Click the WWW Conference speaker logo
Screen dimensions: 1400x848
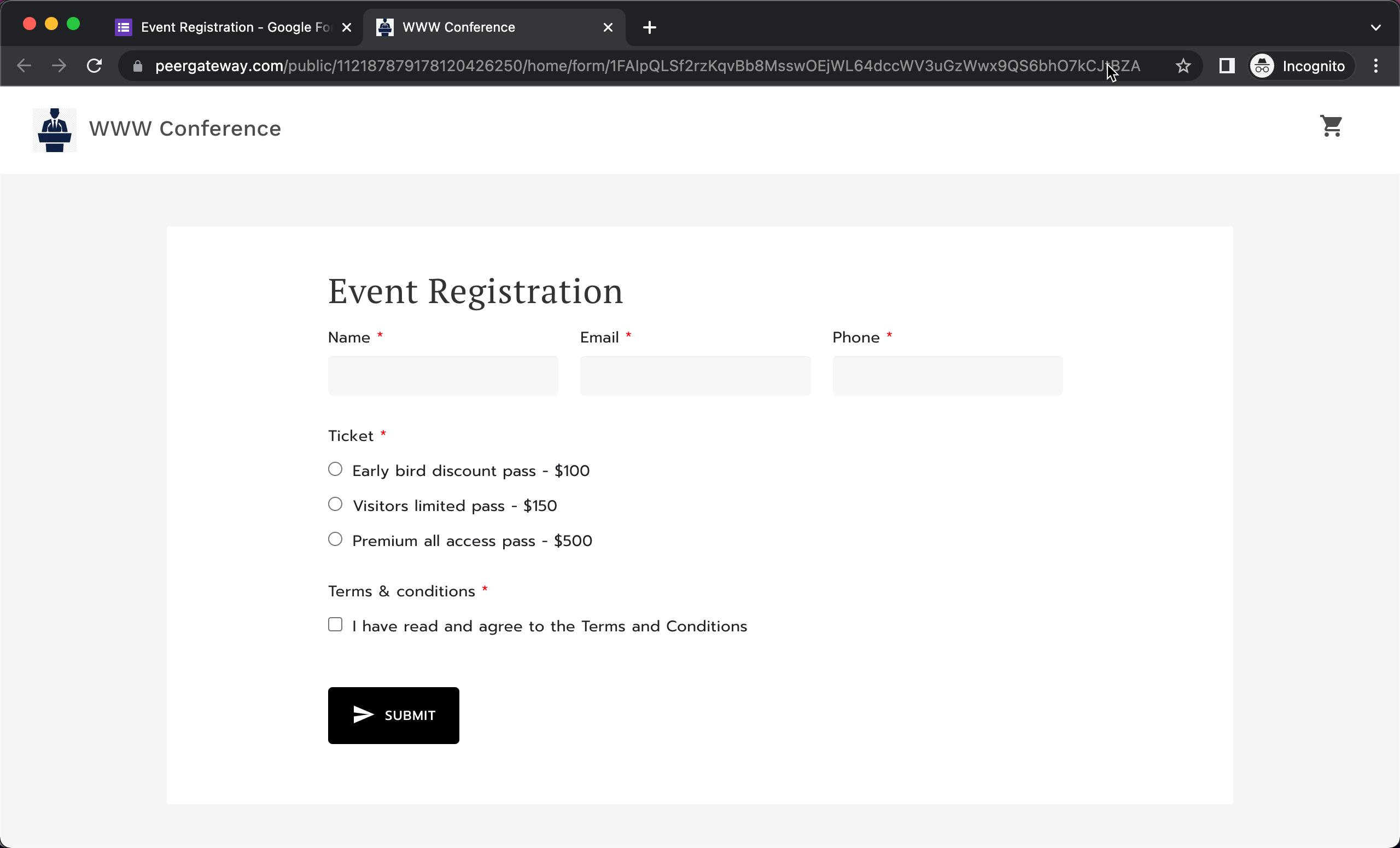pyautogui.click(x=54, y=130)
